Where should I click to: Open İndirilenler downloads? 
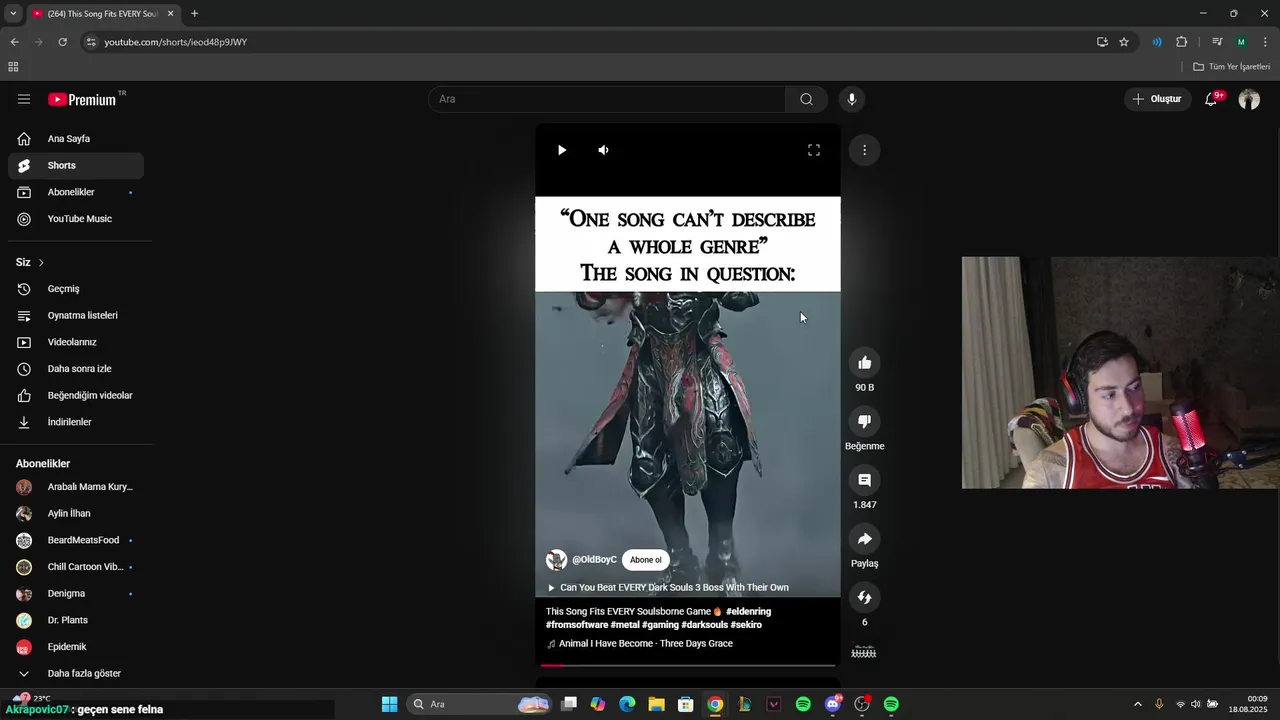pyautogui.click(x=76, y=422)
